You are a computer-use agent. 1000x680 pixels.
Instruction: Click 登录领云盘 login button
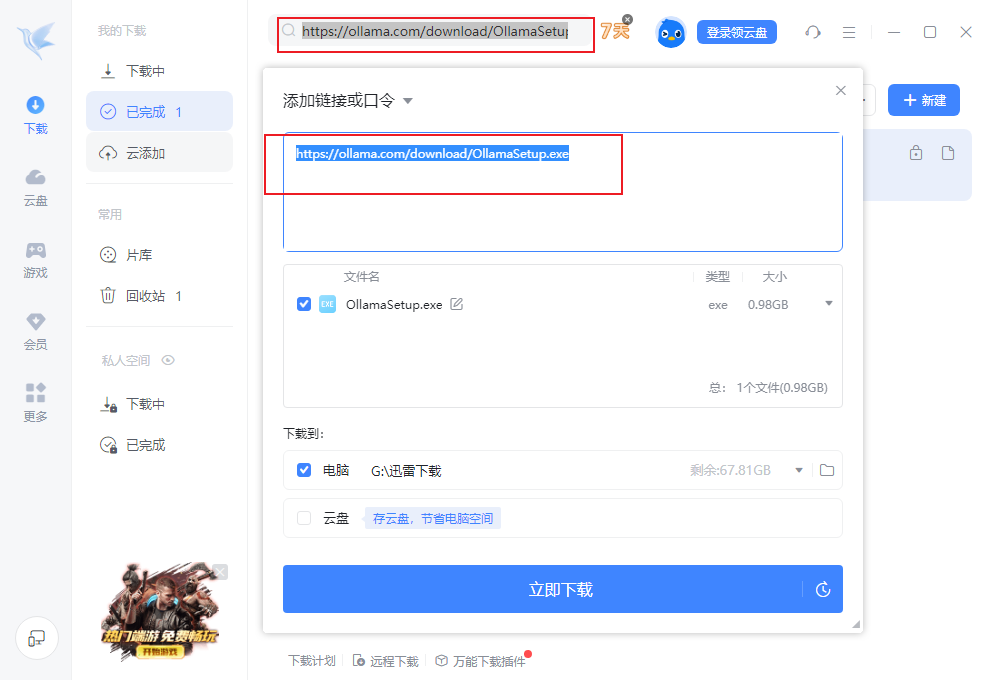click(737, 32)
